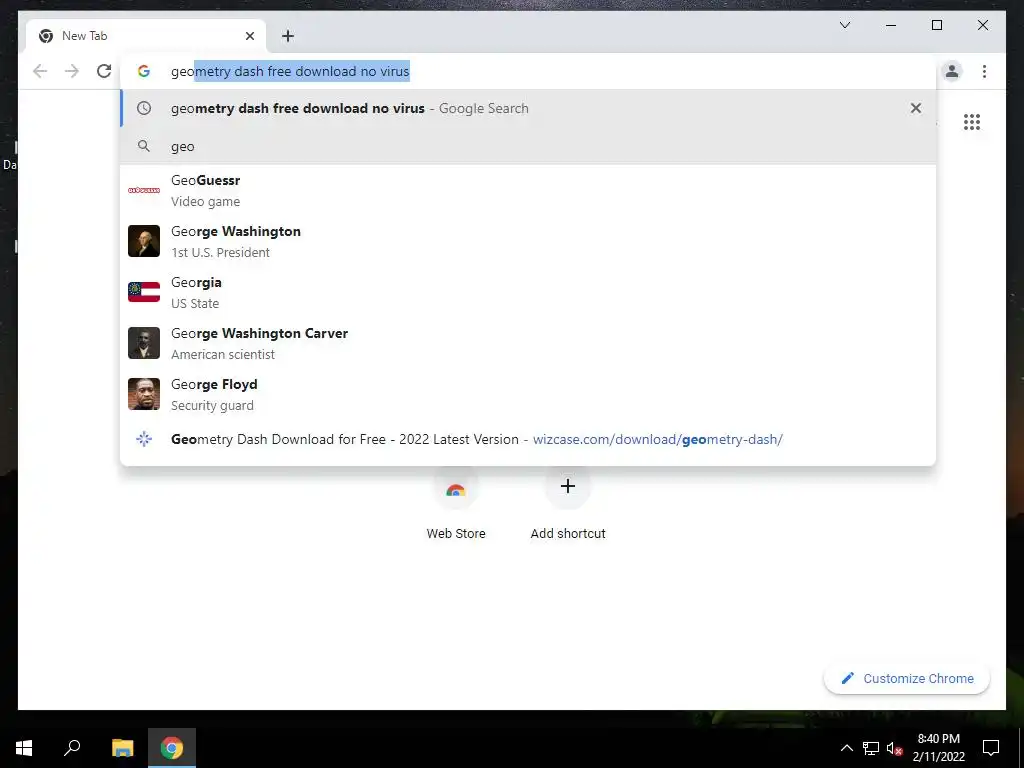The image size is (1024, 768).
Task: Pick the George Washington Carver suggestion text
Action: 259,333
